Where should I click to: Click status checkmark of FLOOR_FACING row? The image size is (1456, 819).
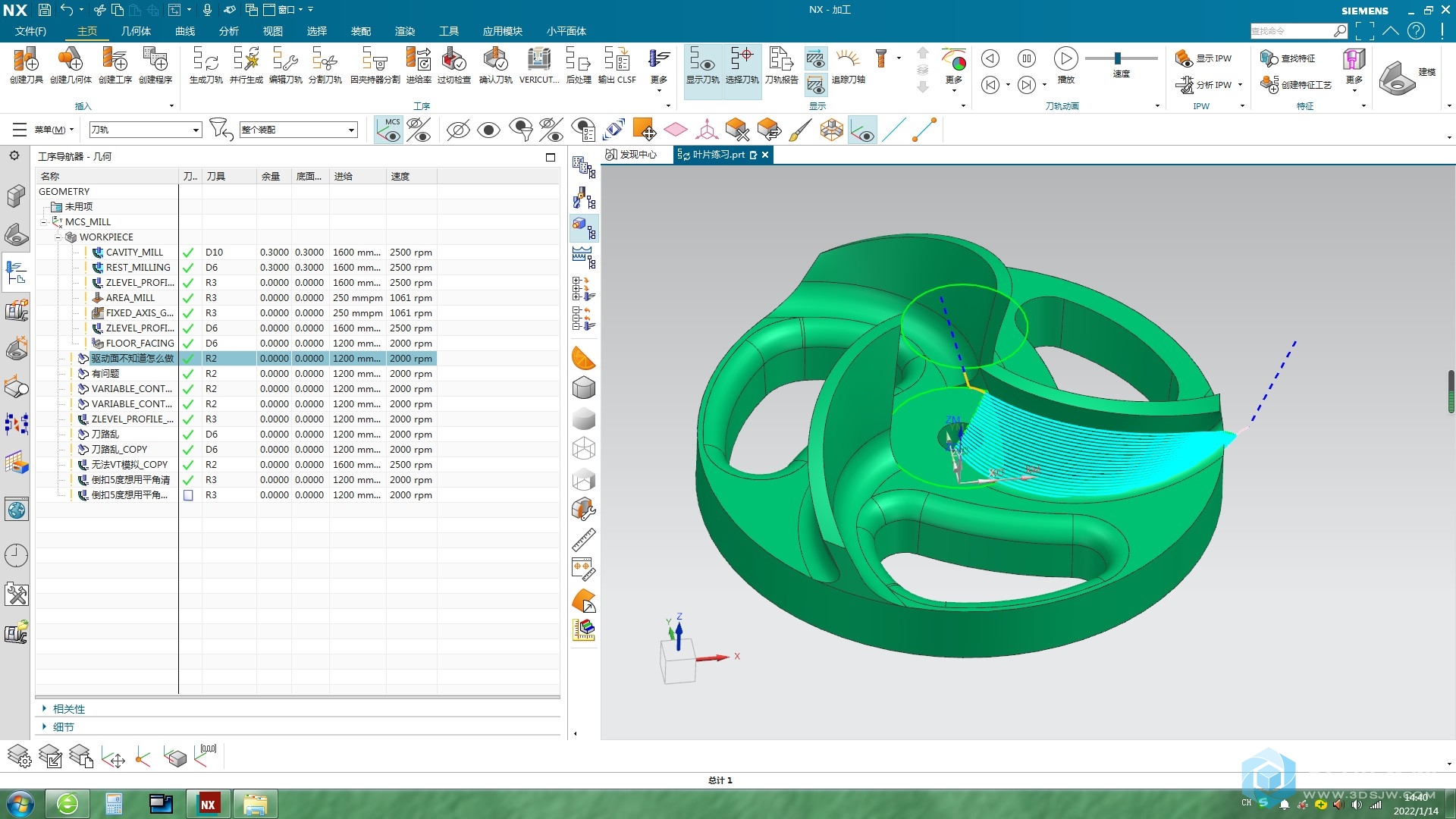tap(188, 344)
